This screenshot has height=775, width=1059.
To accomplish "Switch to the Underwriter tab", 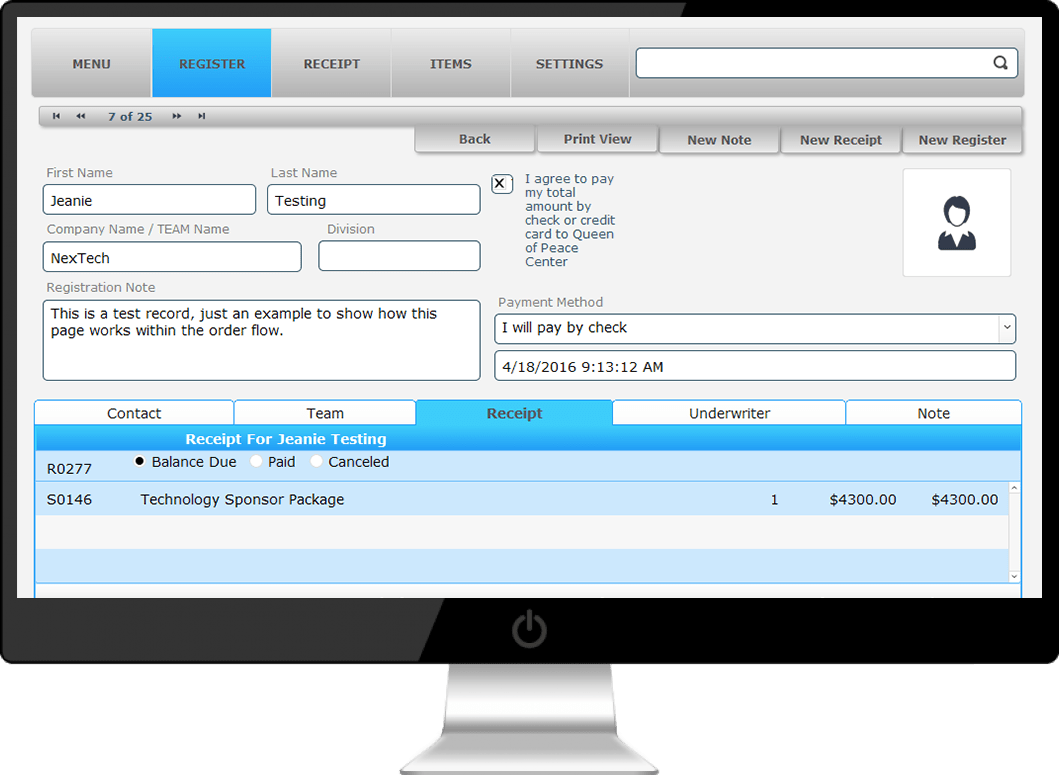I will (729, 413).
